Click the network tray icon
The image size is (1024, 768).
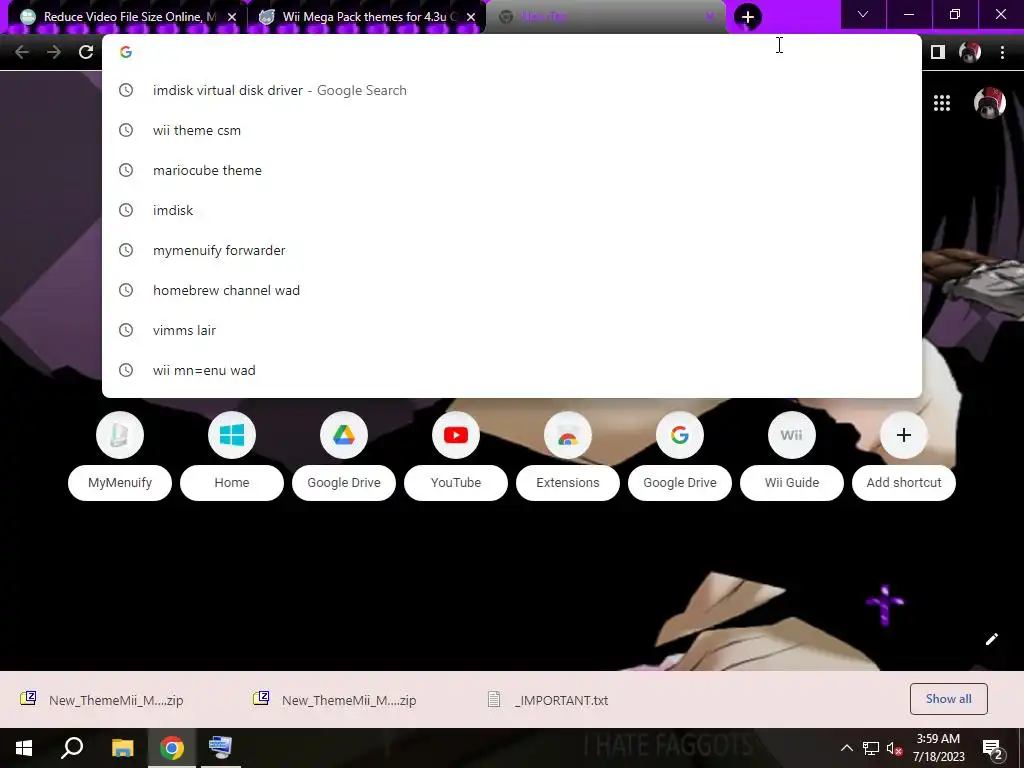coord(871,748)
